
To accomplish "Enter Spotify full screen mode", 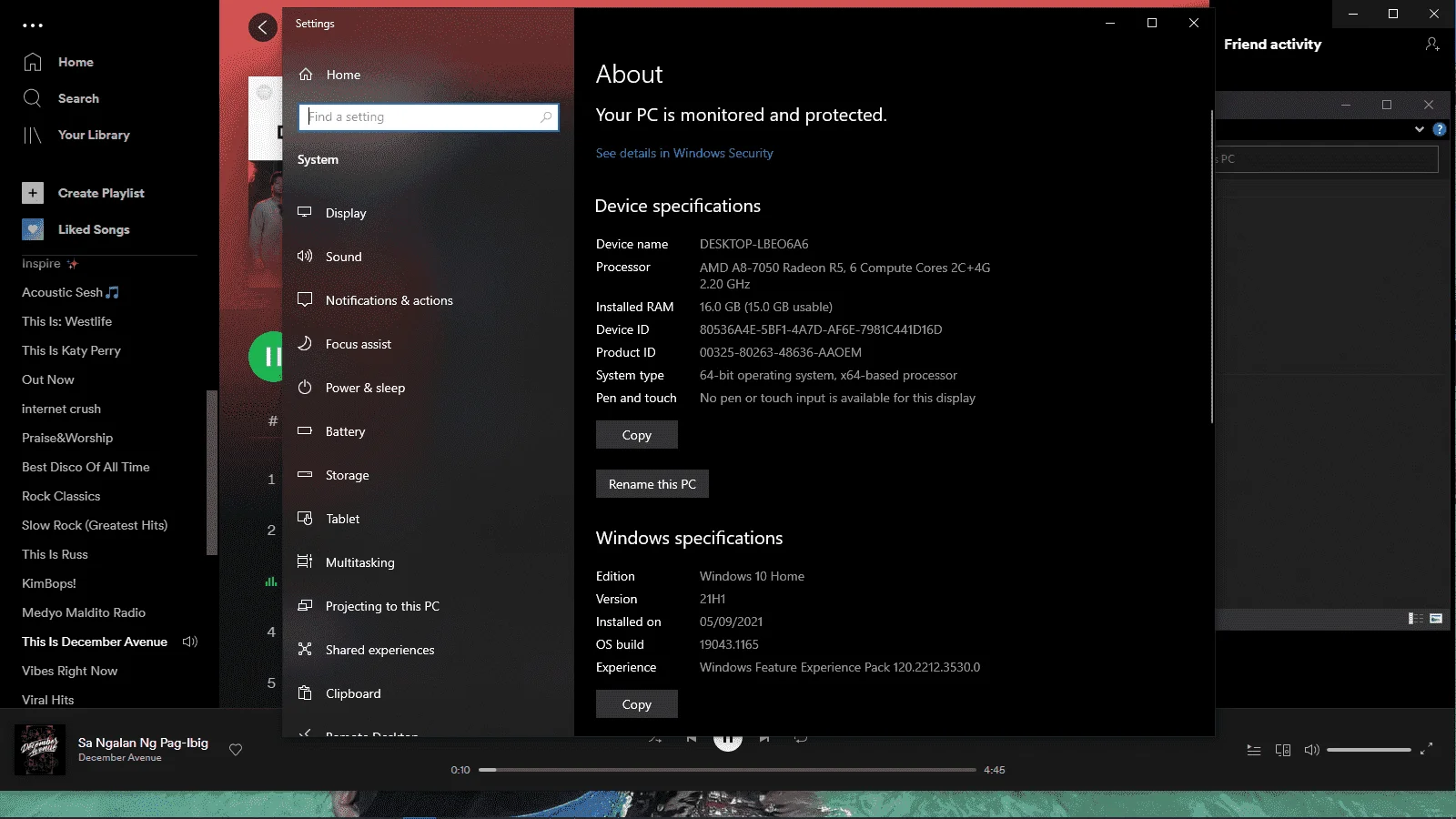I will coord(1427,749).
